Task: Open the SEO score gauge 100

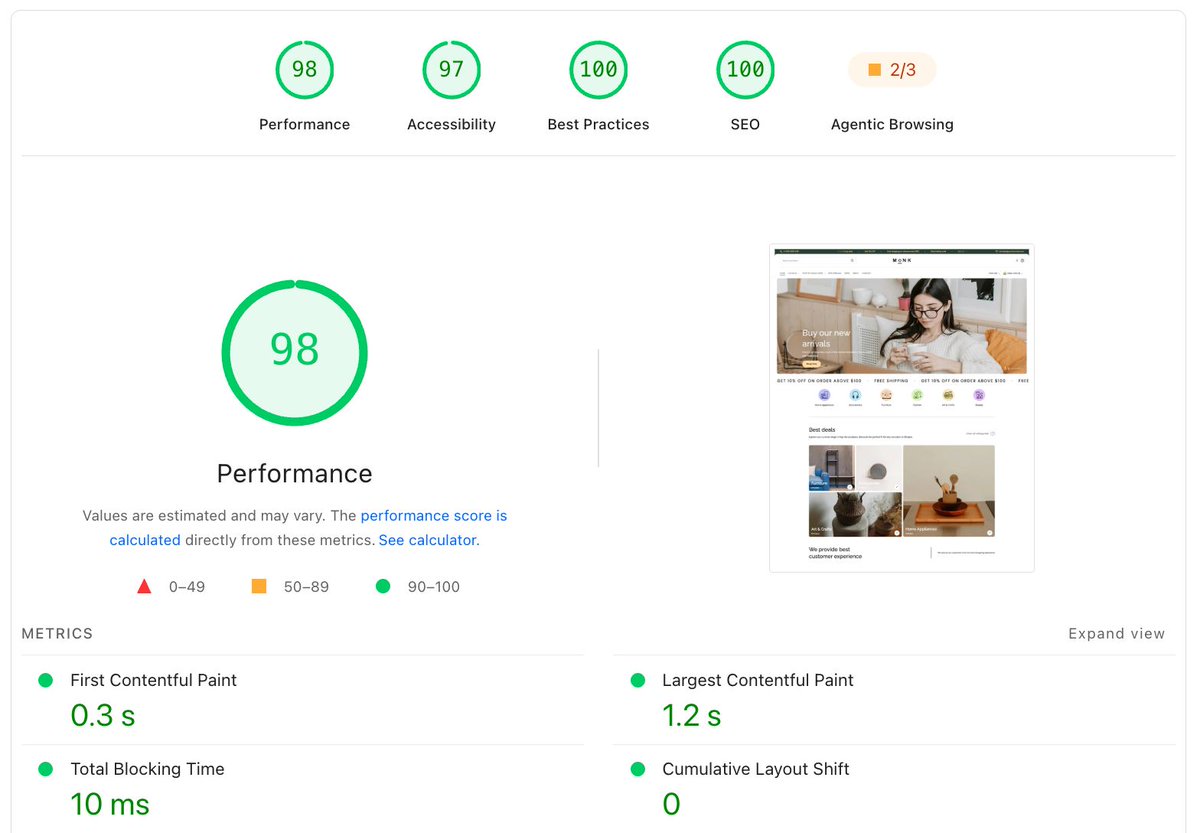Action: pyautogui.click(x=745, y=70)
